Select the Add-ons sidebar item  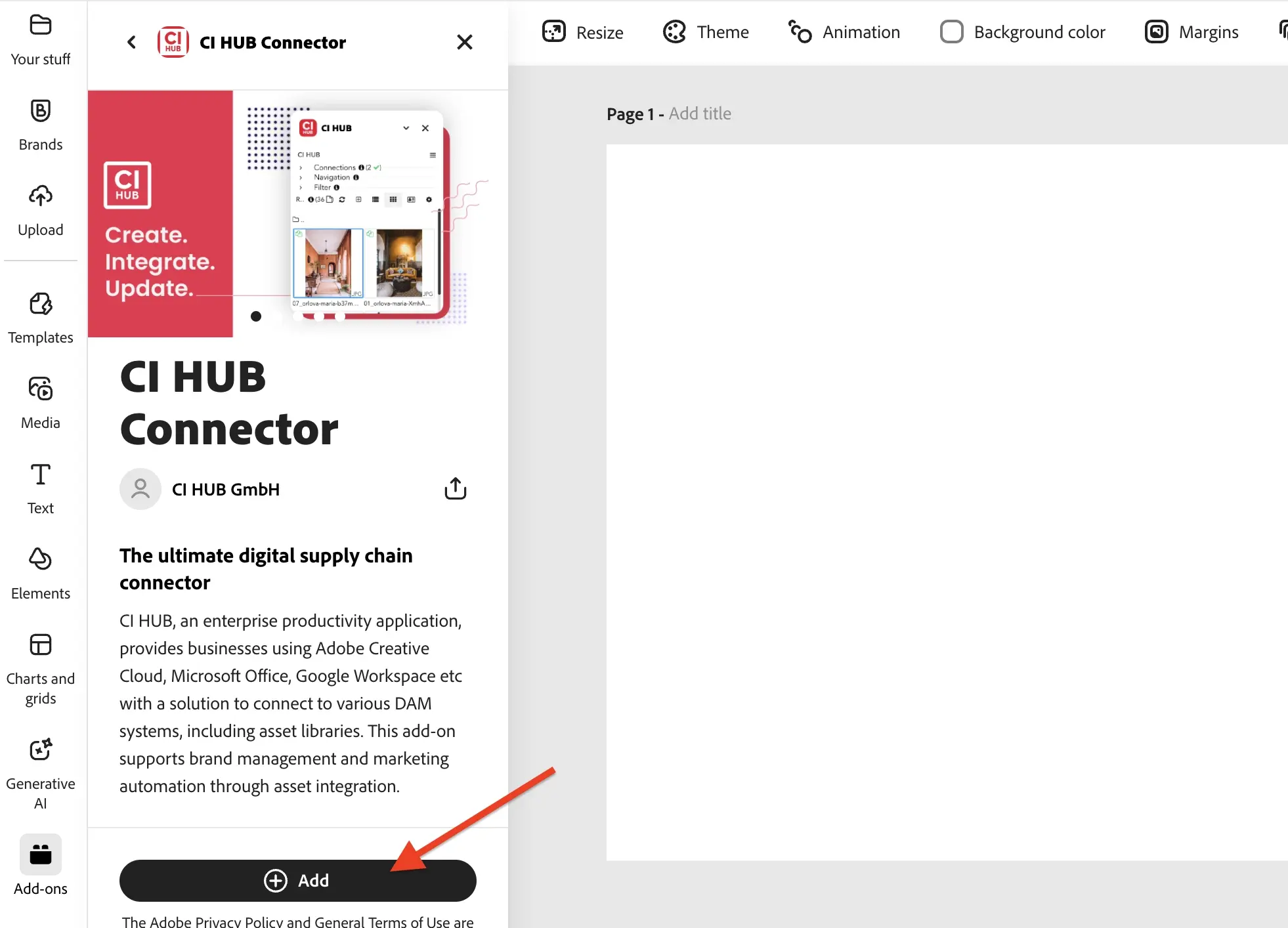(x=41, y=866)
